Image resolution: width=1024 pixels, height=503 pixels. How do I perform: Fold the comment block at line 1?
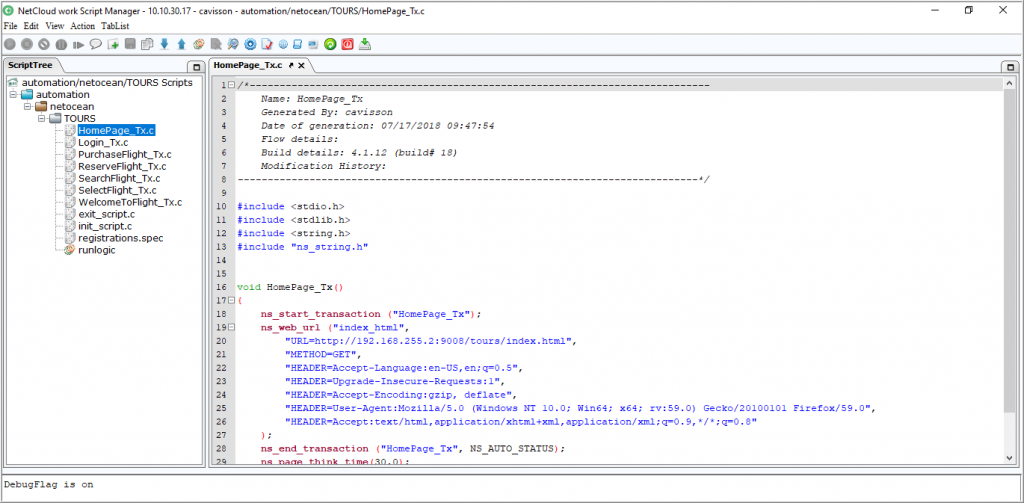[232, 86]
